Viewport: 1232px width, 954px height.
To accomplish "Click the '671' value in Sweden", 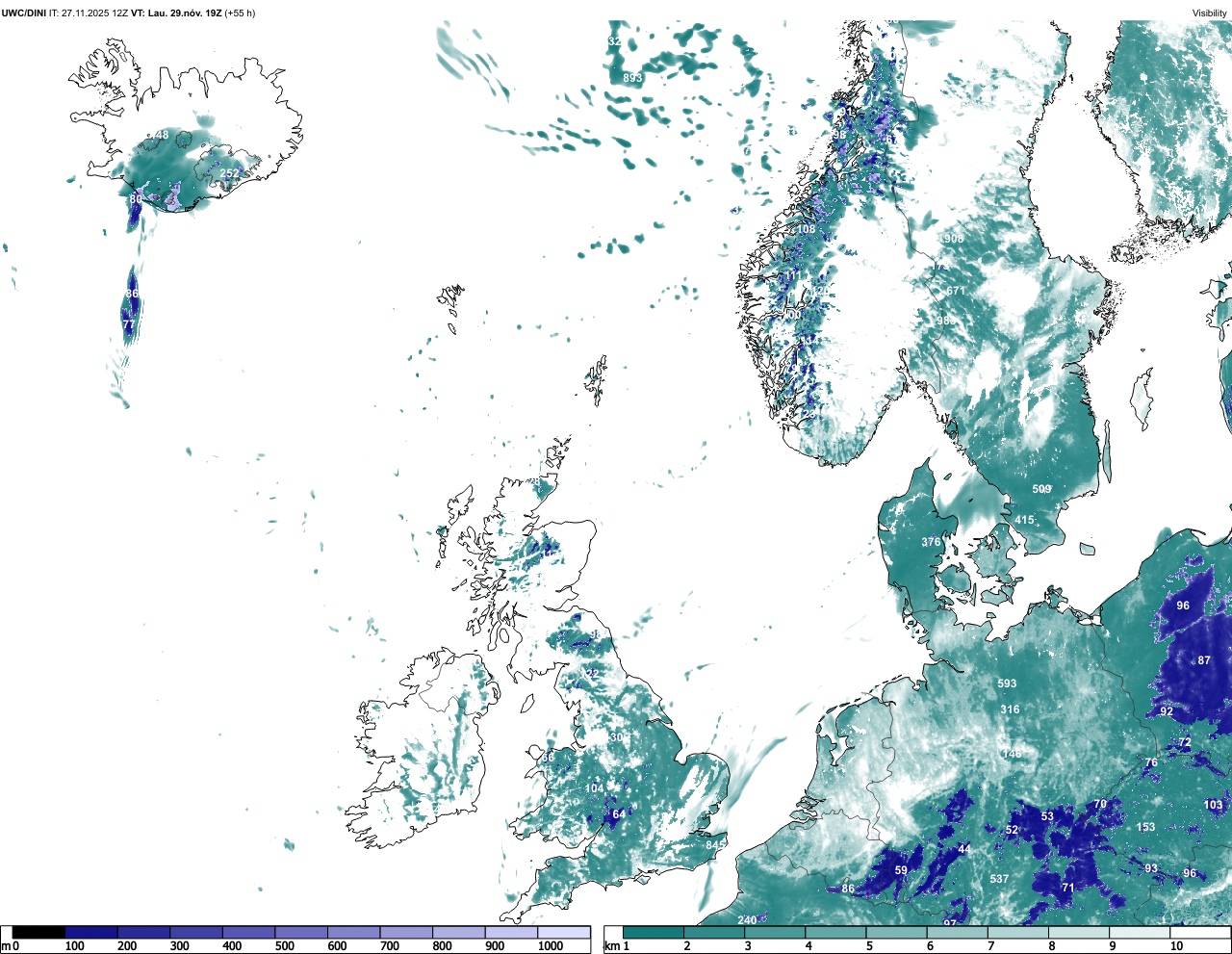I will 955,291.
